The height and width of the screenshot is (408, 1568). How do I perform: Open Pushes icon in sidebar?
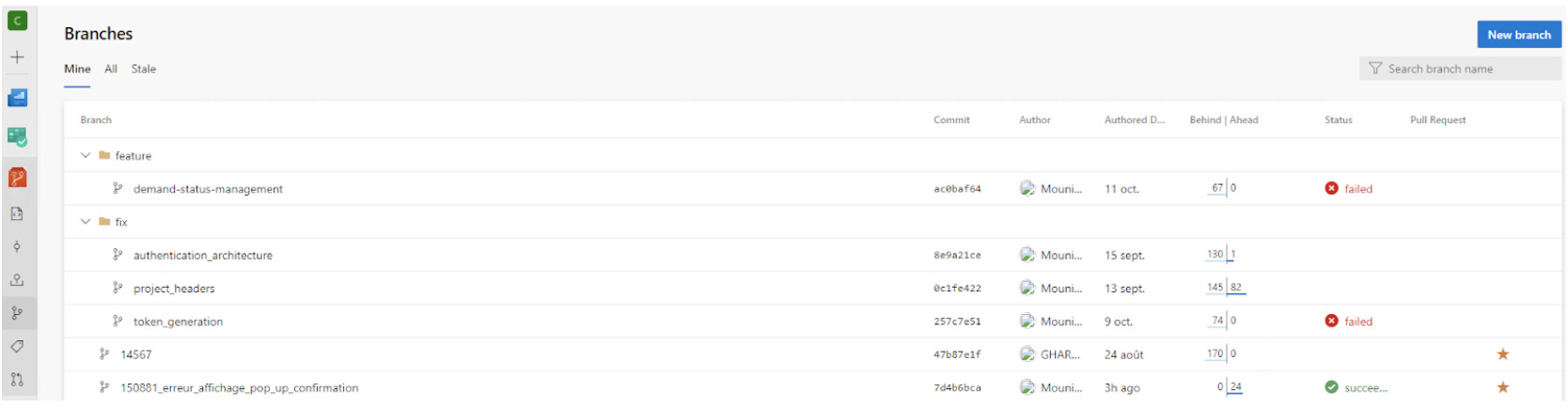17,280
